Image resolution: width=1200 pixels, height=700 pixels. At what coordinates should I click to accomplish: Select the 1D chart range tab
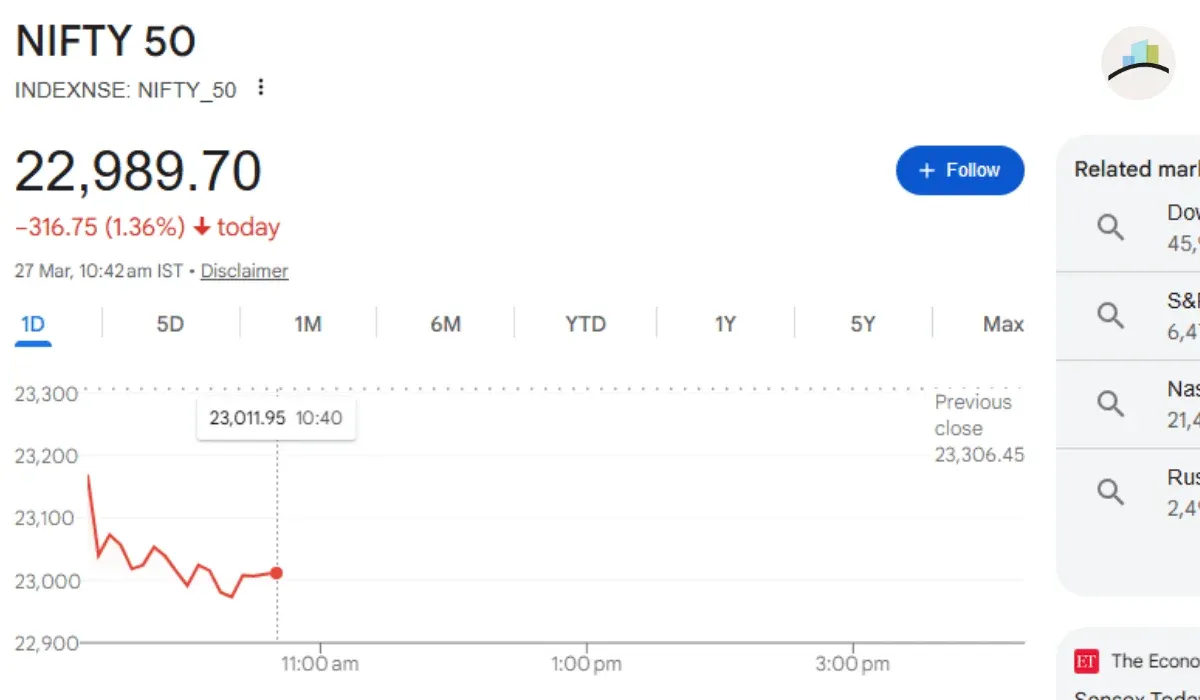tap(33, 324)
